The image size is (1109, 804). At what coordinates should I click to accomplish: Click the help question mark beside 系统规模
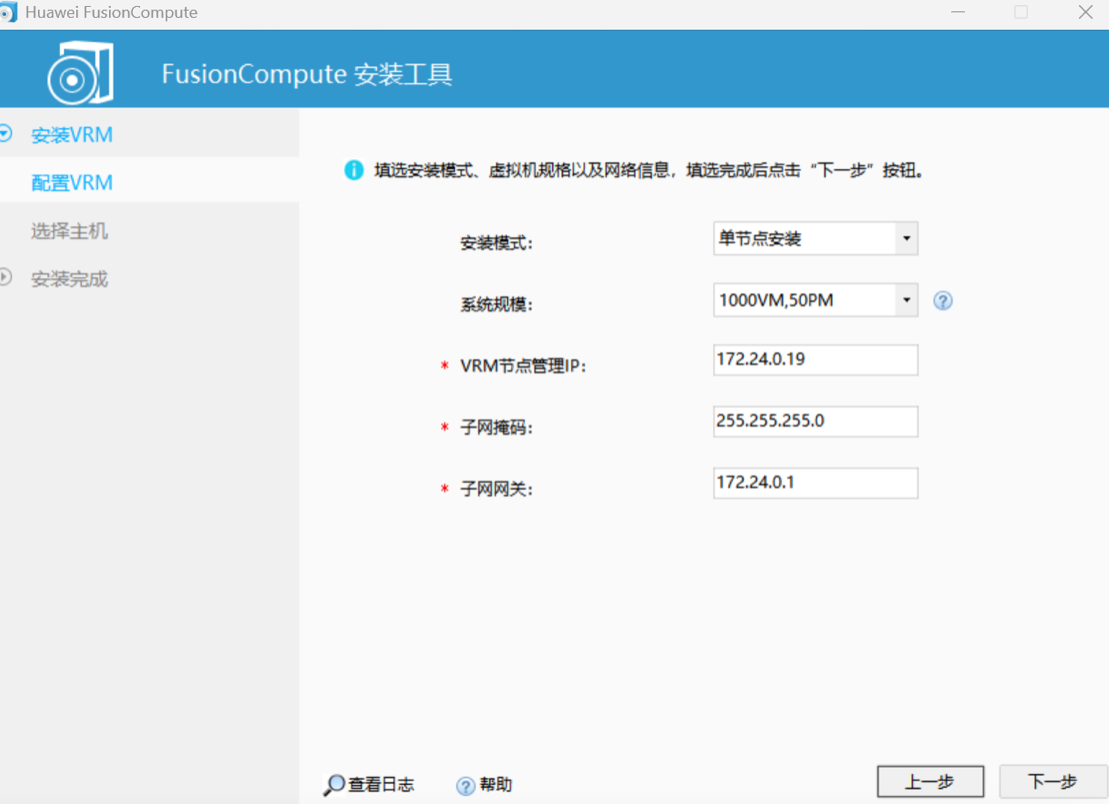(x=942, y=301)
